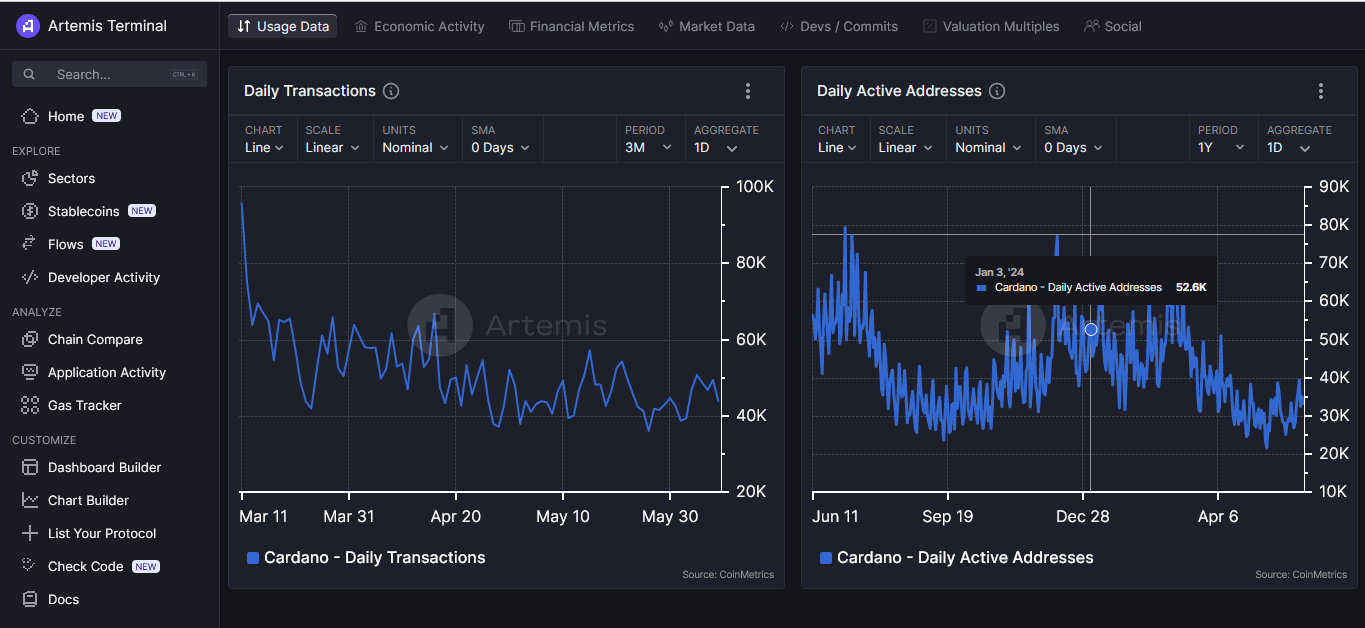Click the Home house icon
Image resolution: width=1365 pixels, height=628 pixels.
[30, 116]
